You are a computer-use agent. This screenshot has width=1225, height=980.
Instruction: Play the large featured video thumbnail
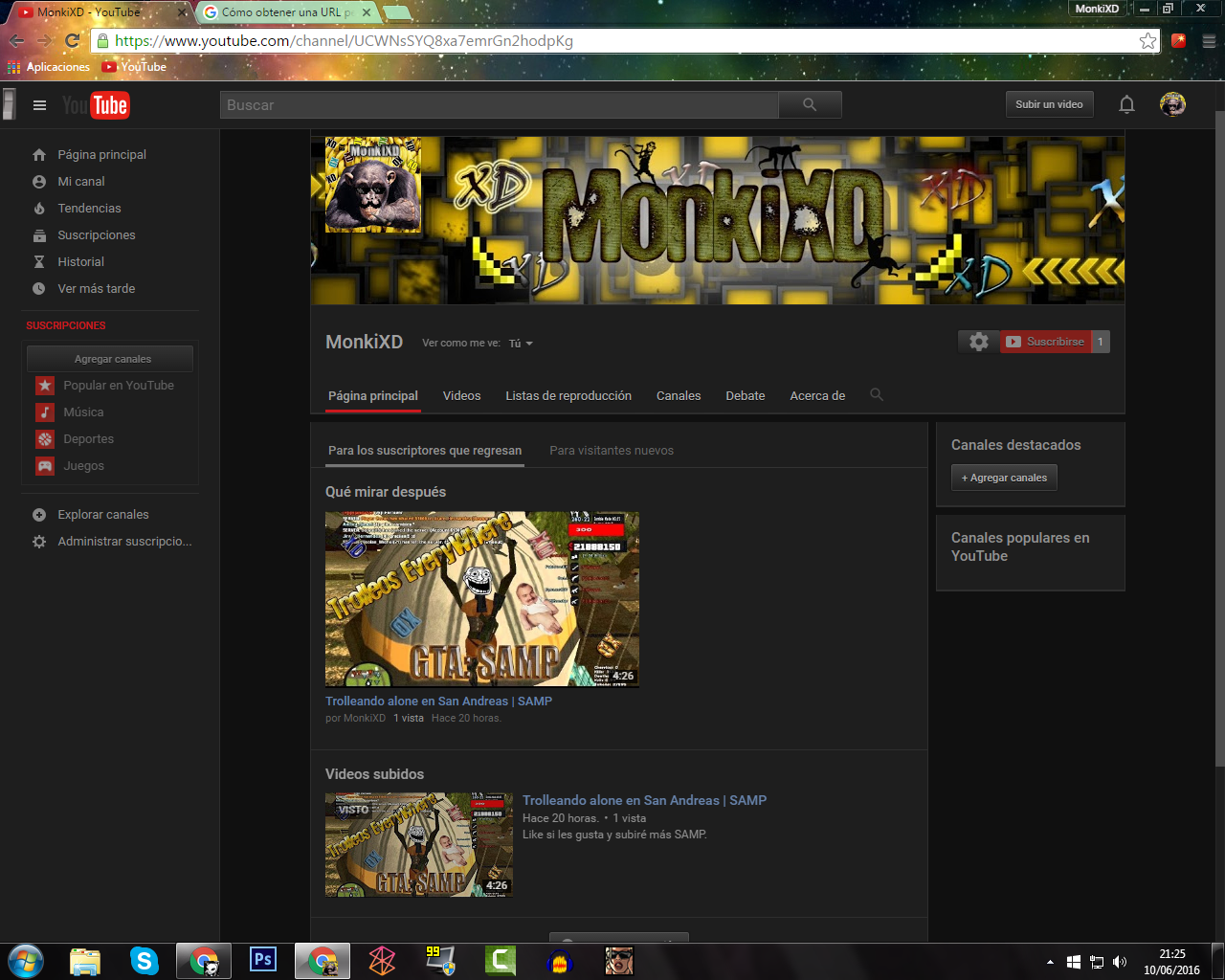pyautogui.click(x=482, y=599)
